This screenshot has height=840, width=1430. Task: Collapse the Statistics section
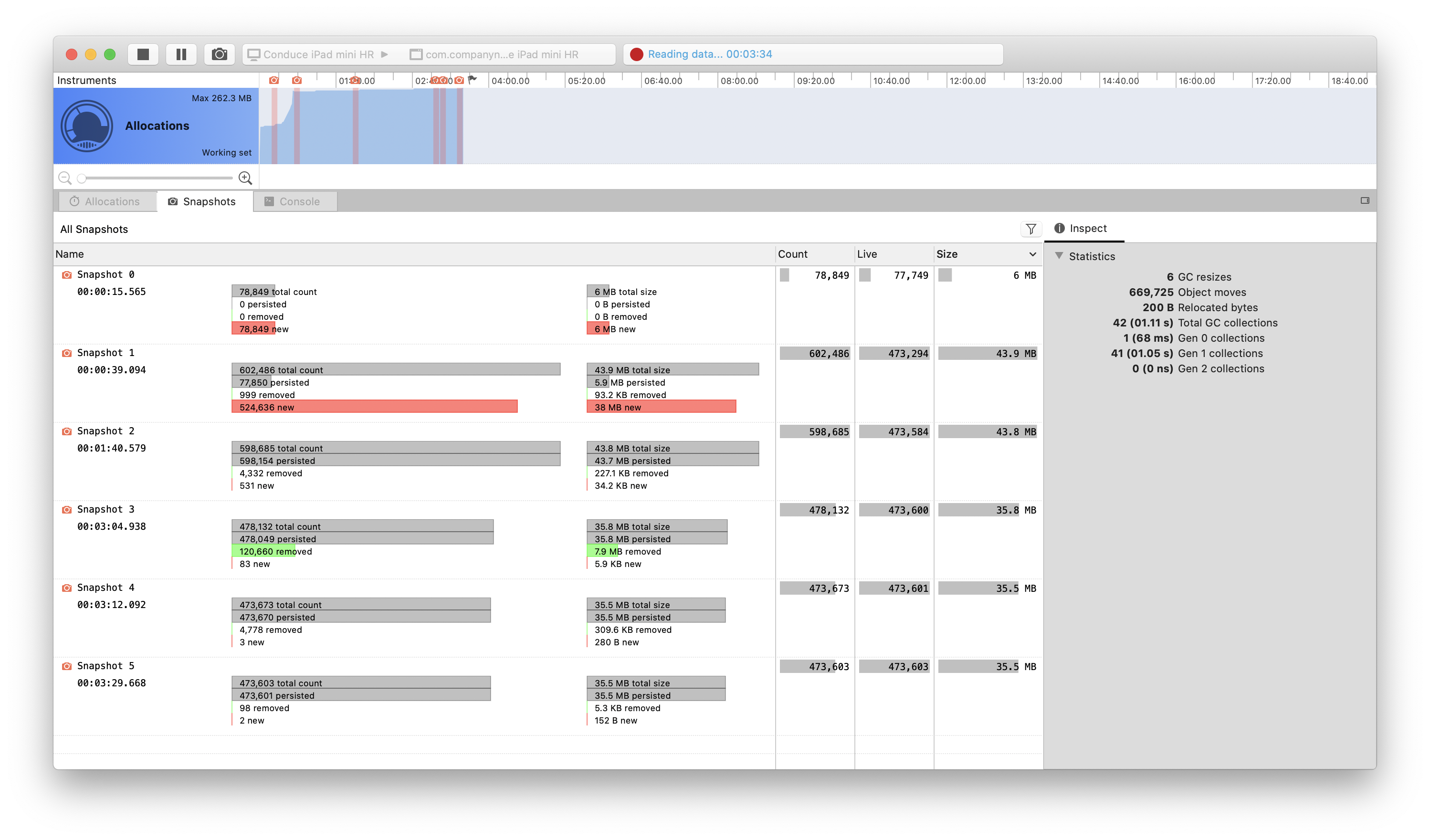coord(1060,256)
